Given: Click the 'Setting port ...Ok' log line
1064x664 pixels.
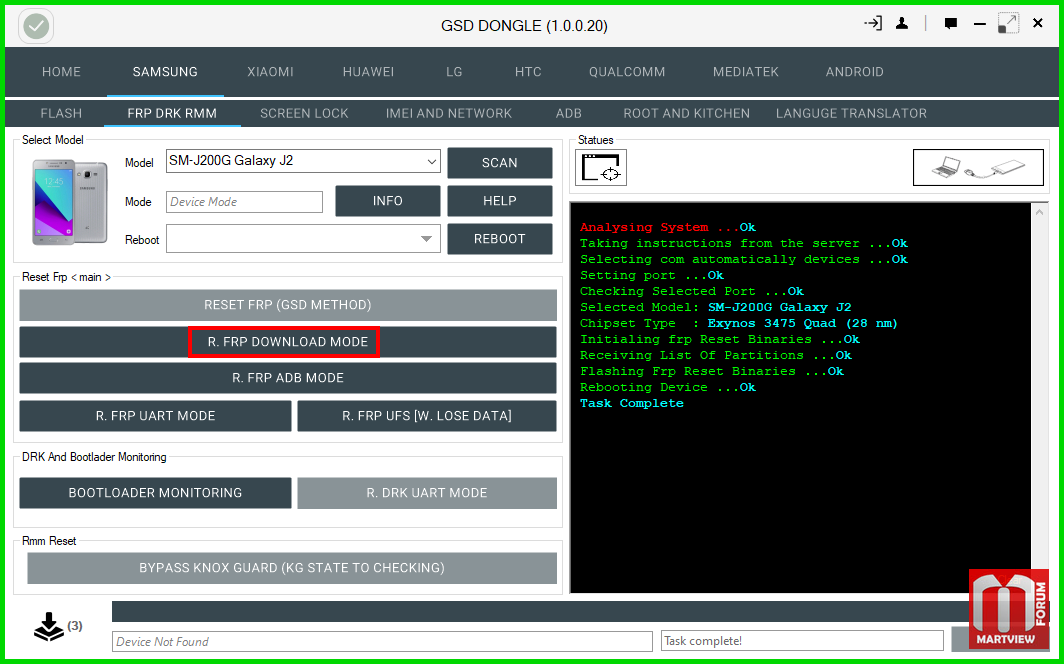Looking at the screenshot, I should click(x=651, y=275).
